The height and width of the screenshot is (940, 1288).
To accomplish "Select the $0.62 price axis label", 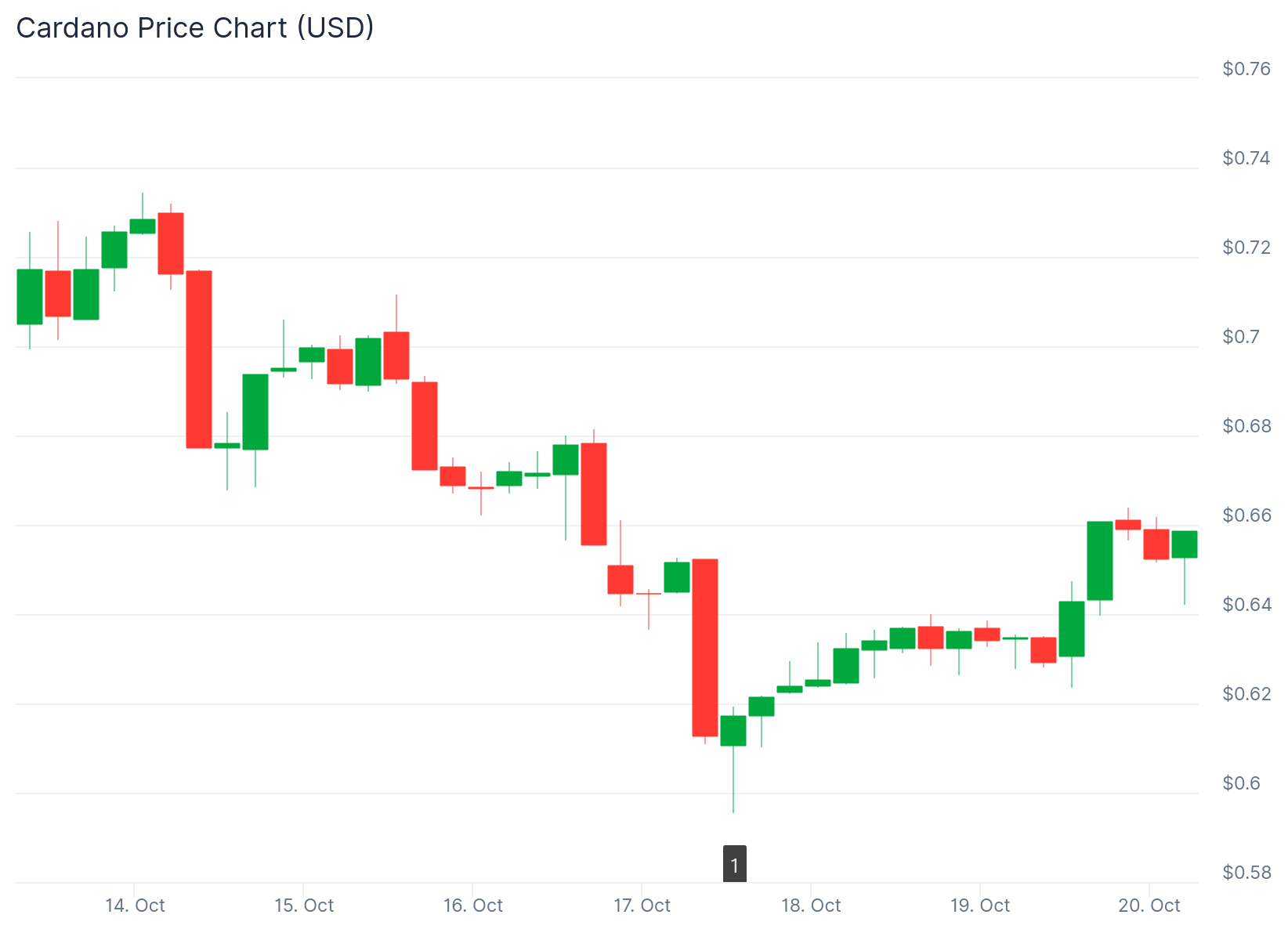I will point(1246,694).
